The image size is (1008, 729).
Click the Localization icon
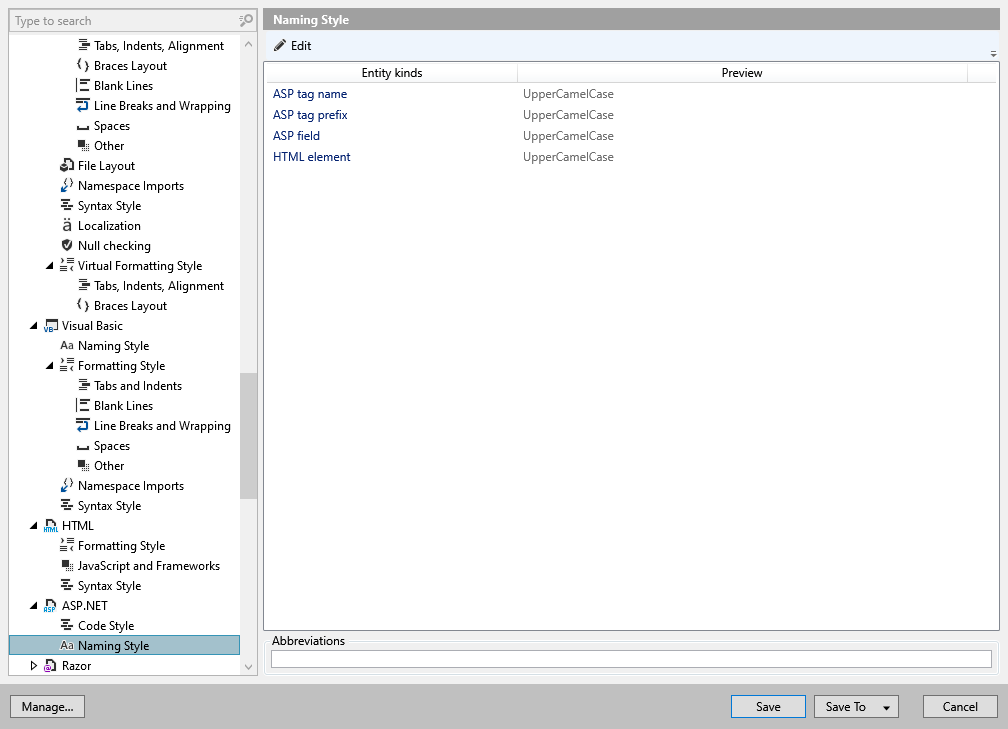[x=67, y=226]
